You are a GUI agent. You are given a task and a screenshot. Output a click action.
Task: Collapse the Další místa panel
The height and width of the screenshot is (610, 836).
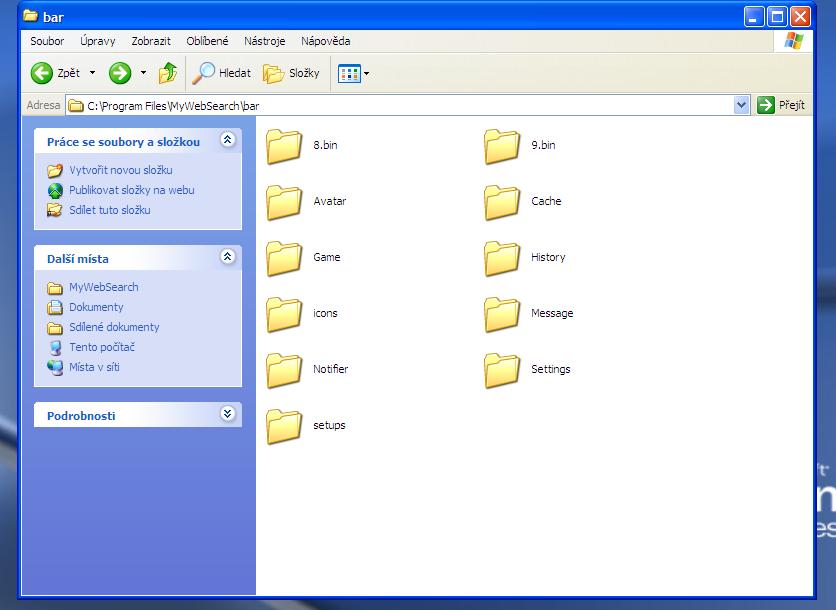(227, 258)
